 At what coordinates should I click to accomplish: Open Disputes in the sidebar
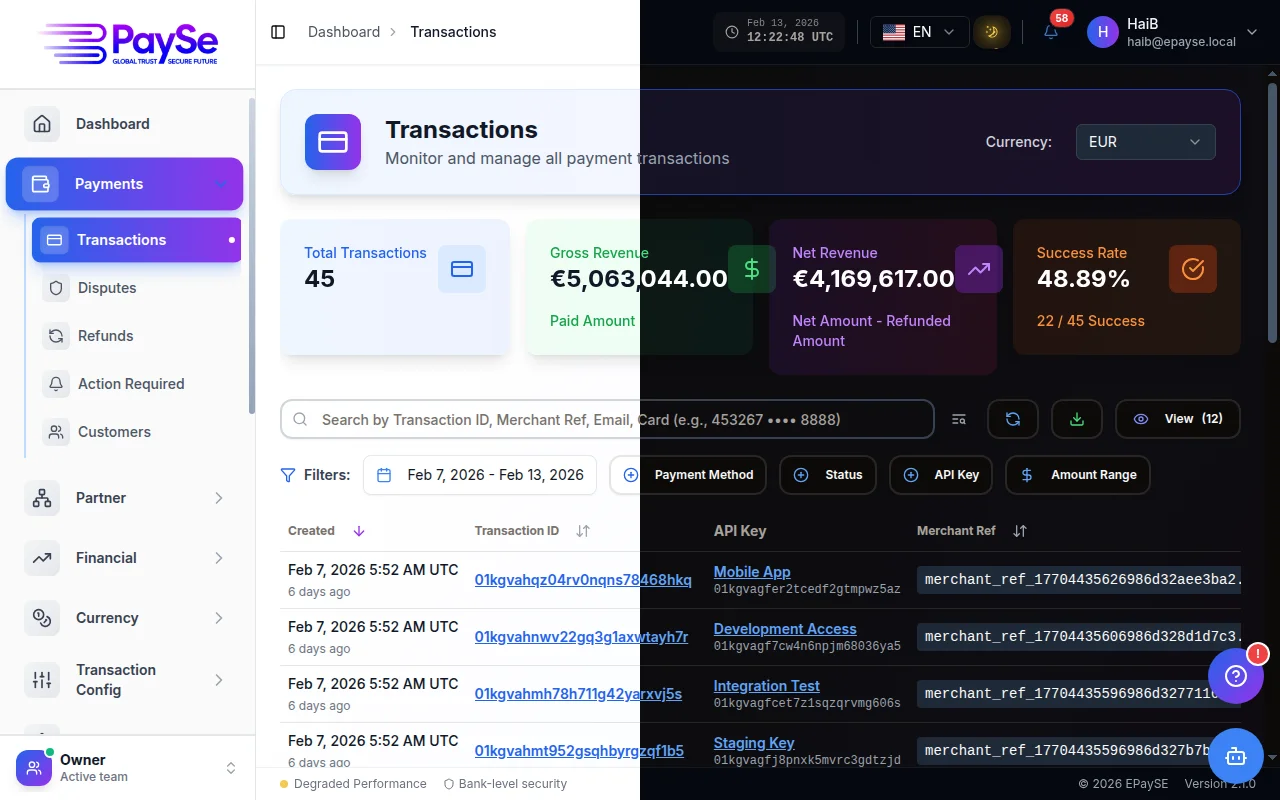coord(137,288)
